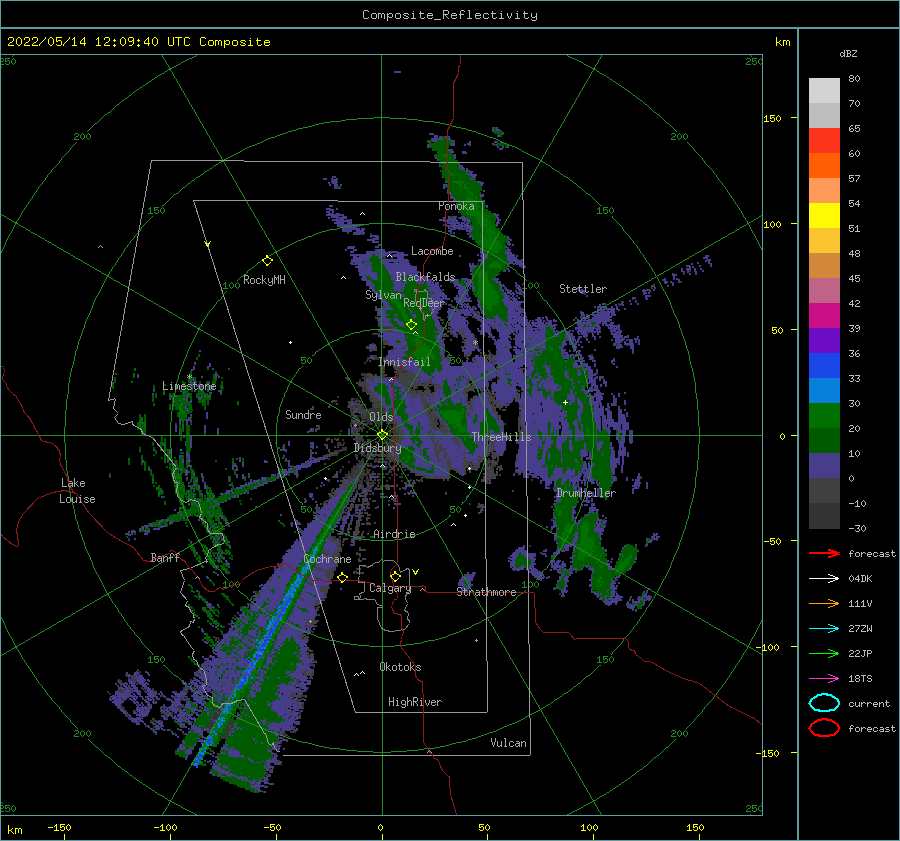
Task: Click the Okotoks city label
Action: (x=400, y=667)
